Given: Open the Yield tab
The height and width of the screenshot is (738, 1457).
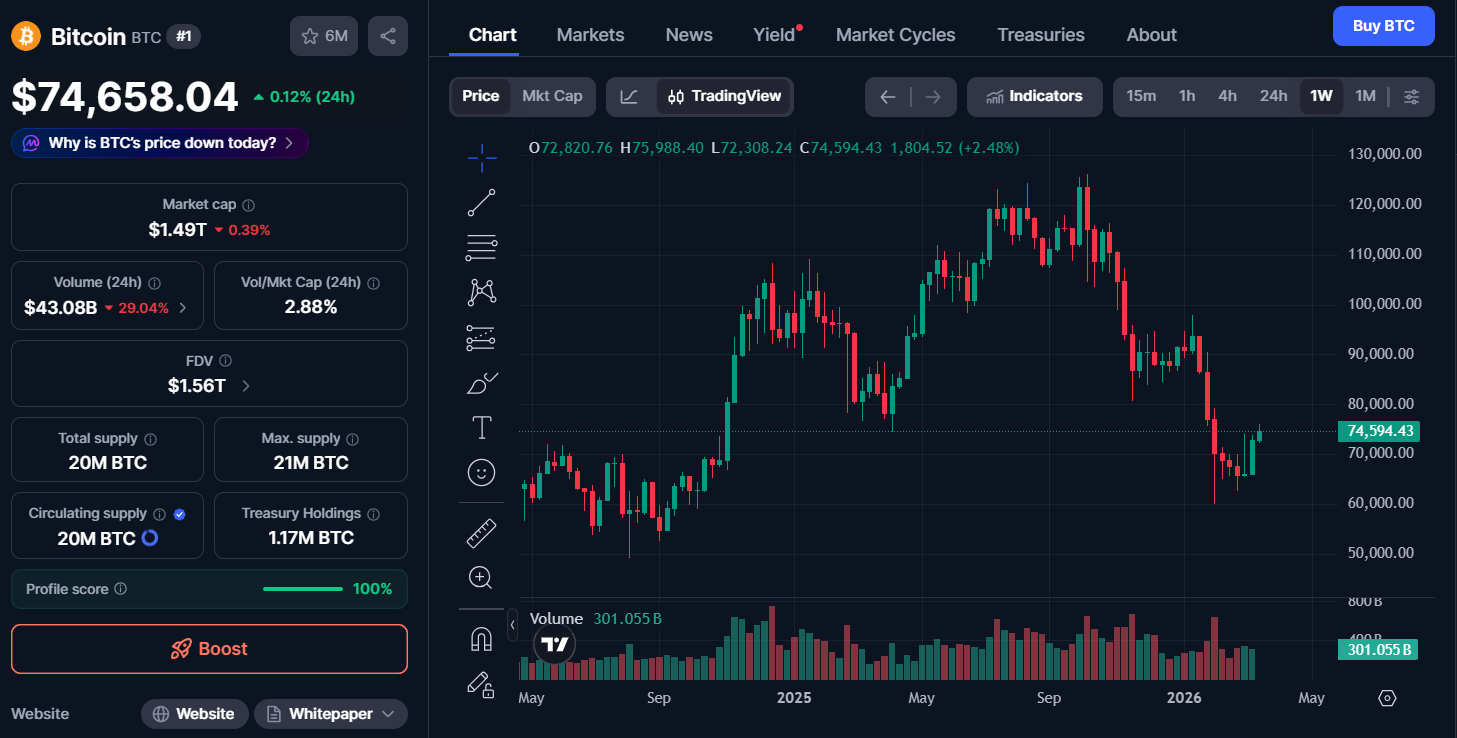Looking at the screenshot, I should (774, 35).
